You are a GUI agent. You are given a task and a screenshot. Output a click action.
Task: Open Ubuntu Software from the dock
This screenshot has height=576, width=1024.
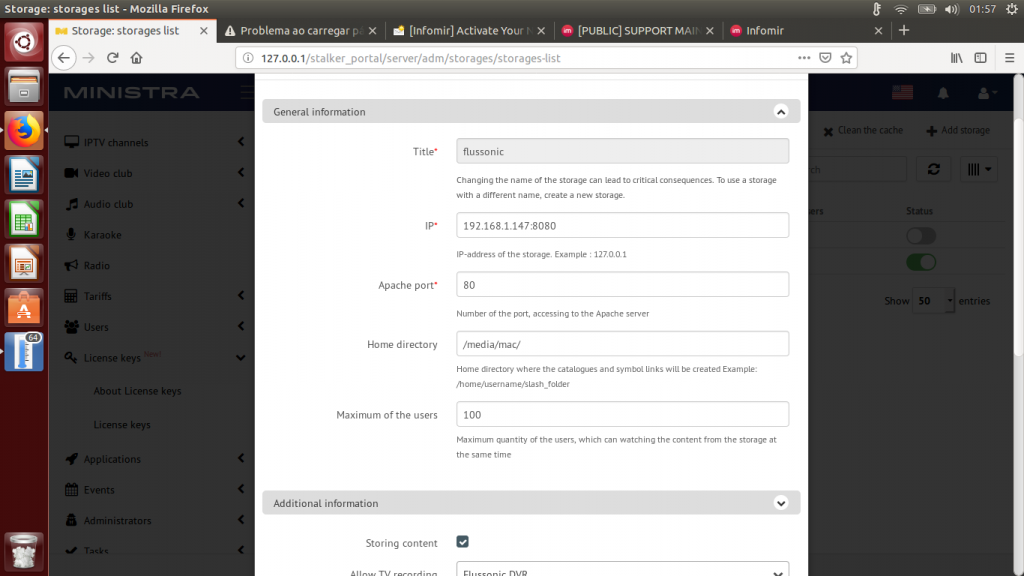point(24,308)
